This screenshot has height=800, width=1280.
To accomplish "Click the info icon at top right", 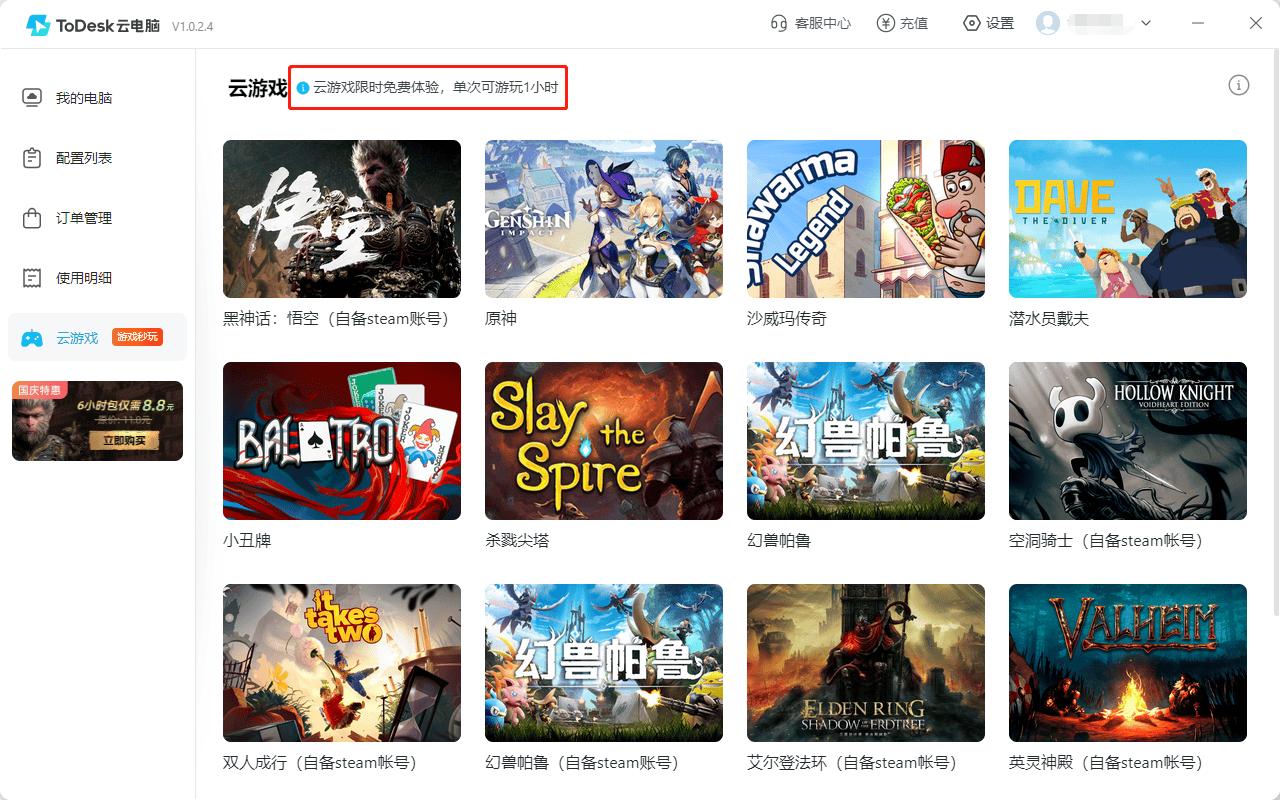I will (x=1238, y=85).
